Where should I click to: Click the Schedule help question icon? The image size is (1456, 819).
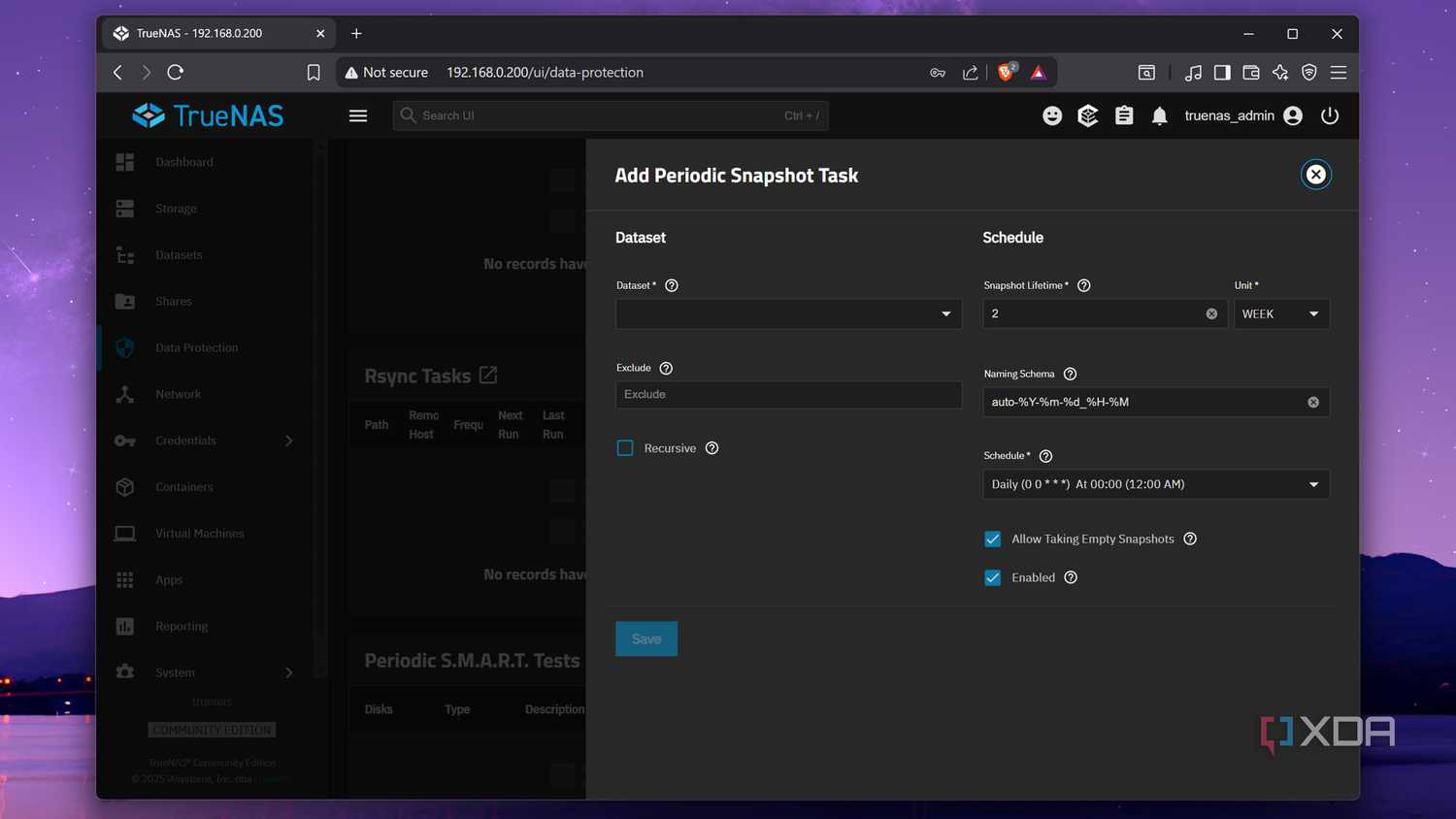(x=1045, y=456)
